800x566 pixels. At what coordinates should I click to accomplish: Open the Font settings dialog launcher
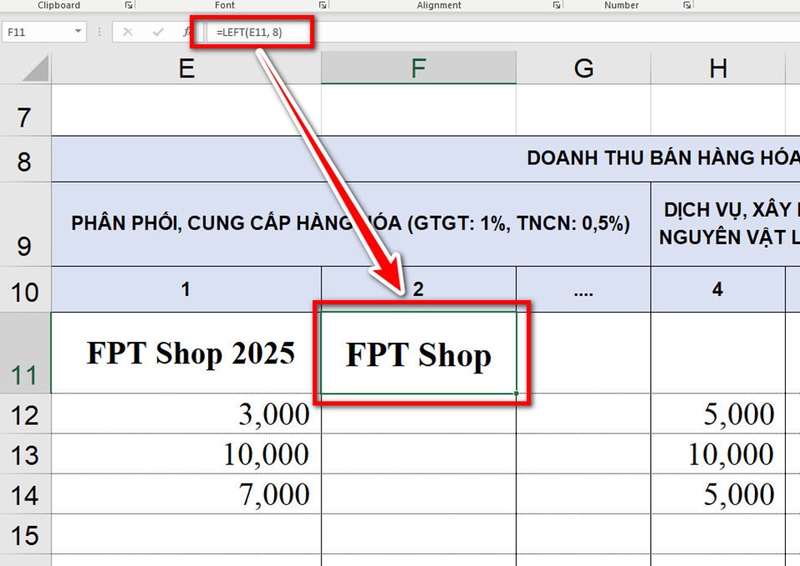pos(322,5)
